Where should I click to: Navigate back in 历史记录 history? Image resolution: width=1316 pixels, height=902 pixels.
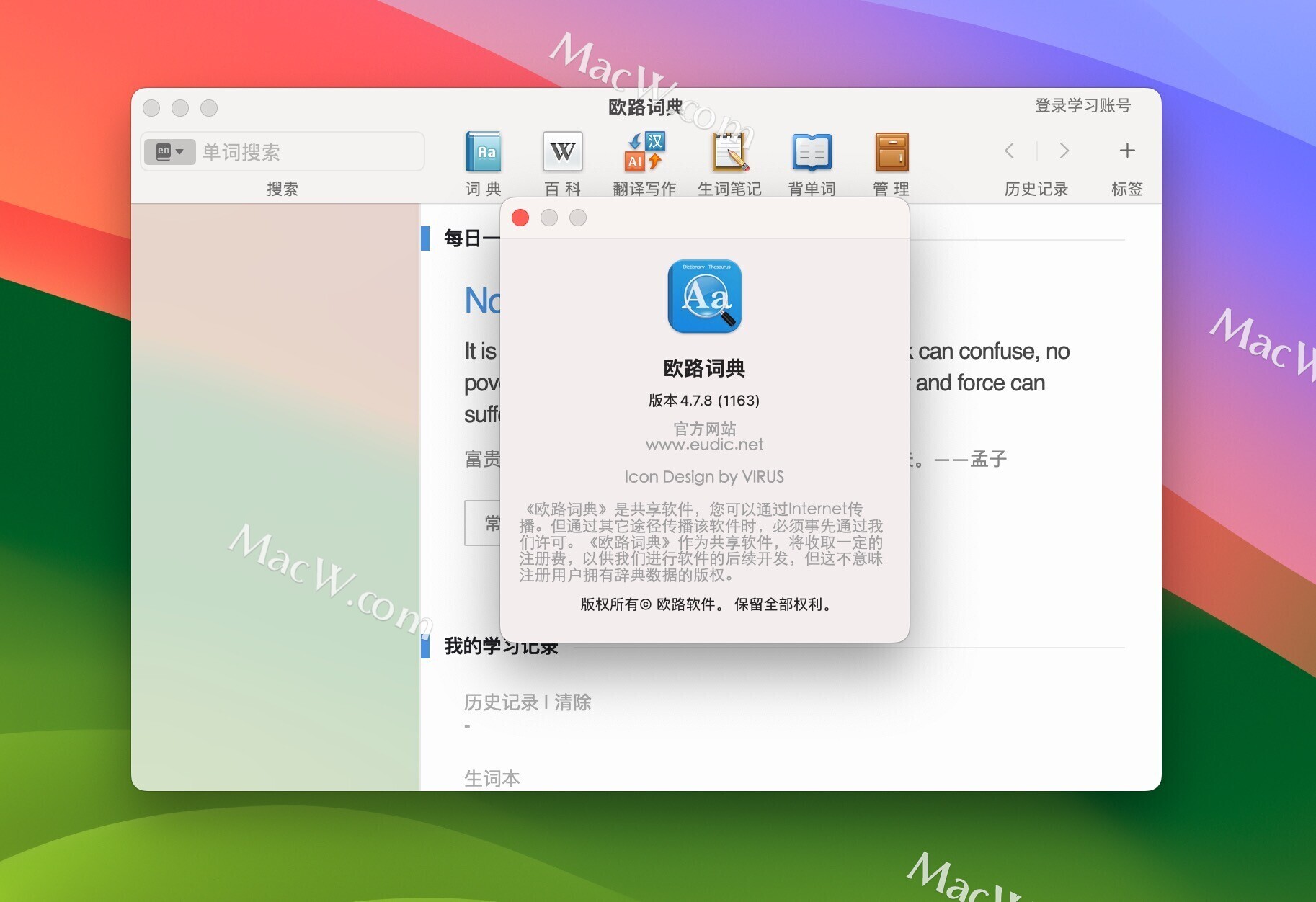tap(1009, 151)
